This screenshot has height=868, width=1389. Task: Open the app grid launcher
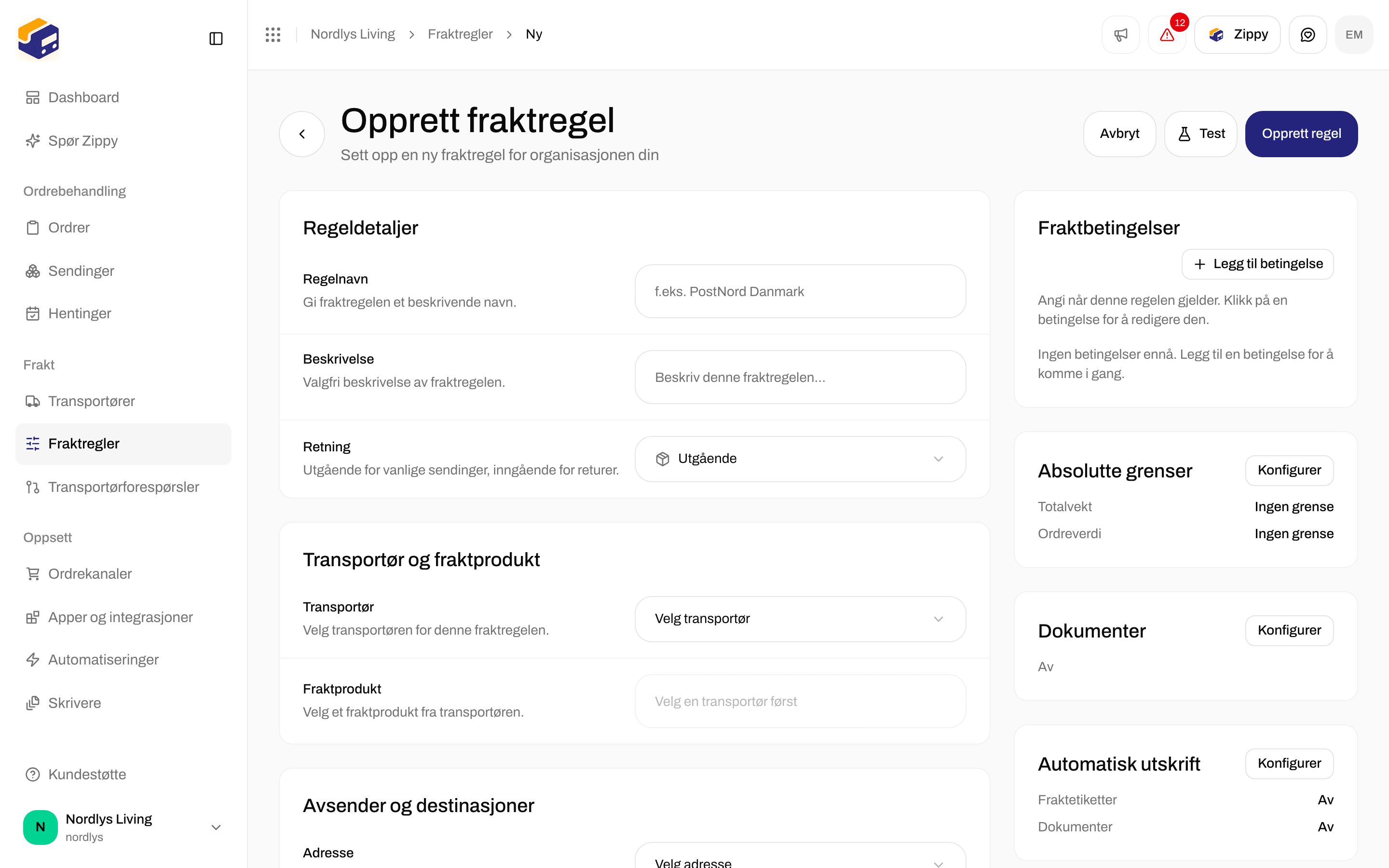click(272, 34)
